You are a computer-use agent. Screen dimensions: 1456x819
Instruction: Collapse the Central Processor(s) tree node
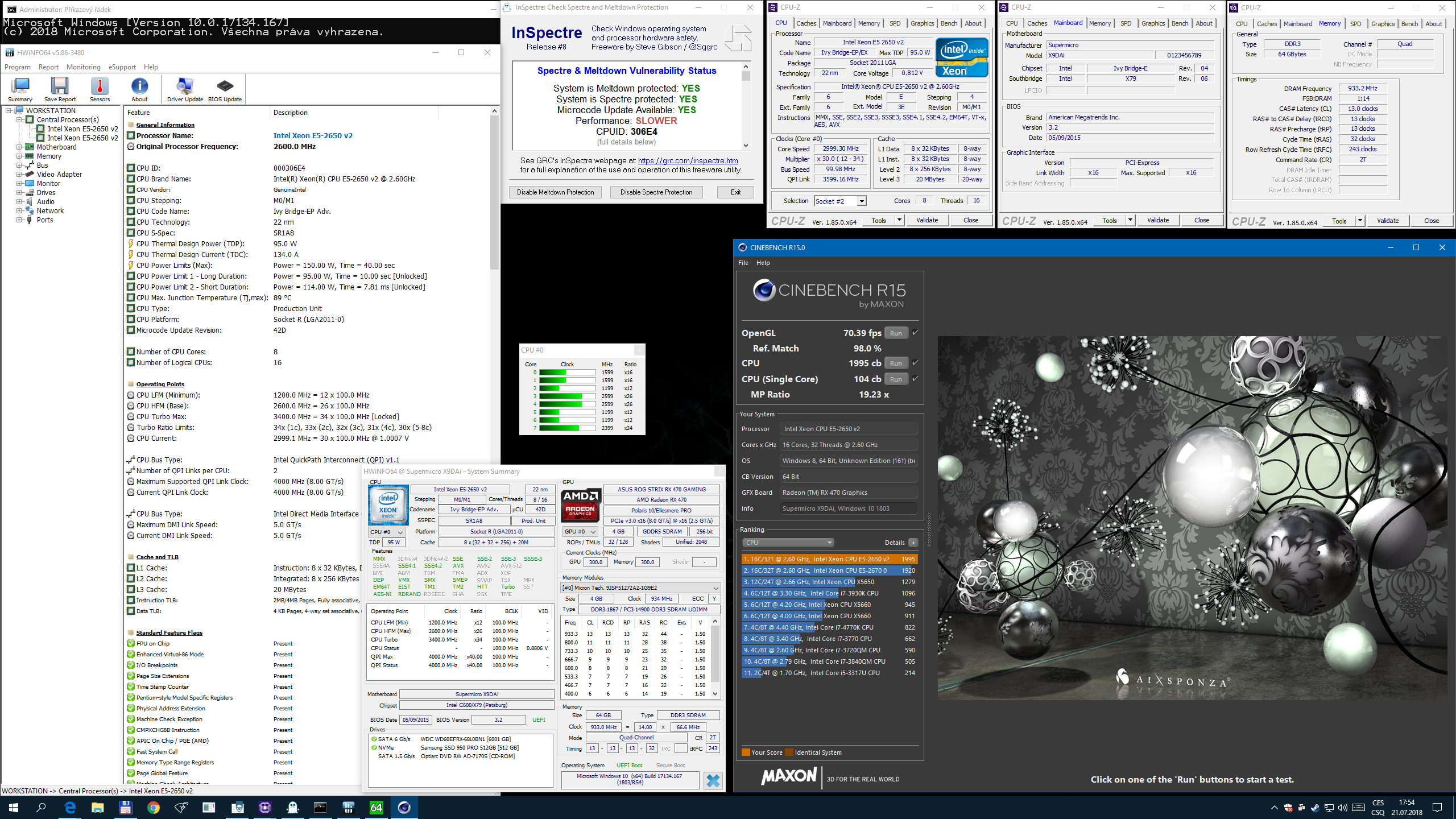19,120
